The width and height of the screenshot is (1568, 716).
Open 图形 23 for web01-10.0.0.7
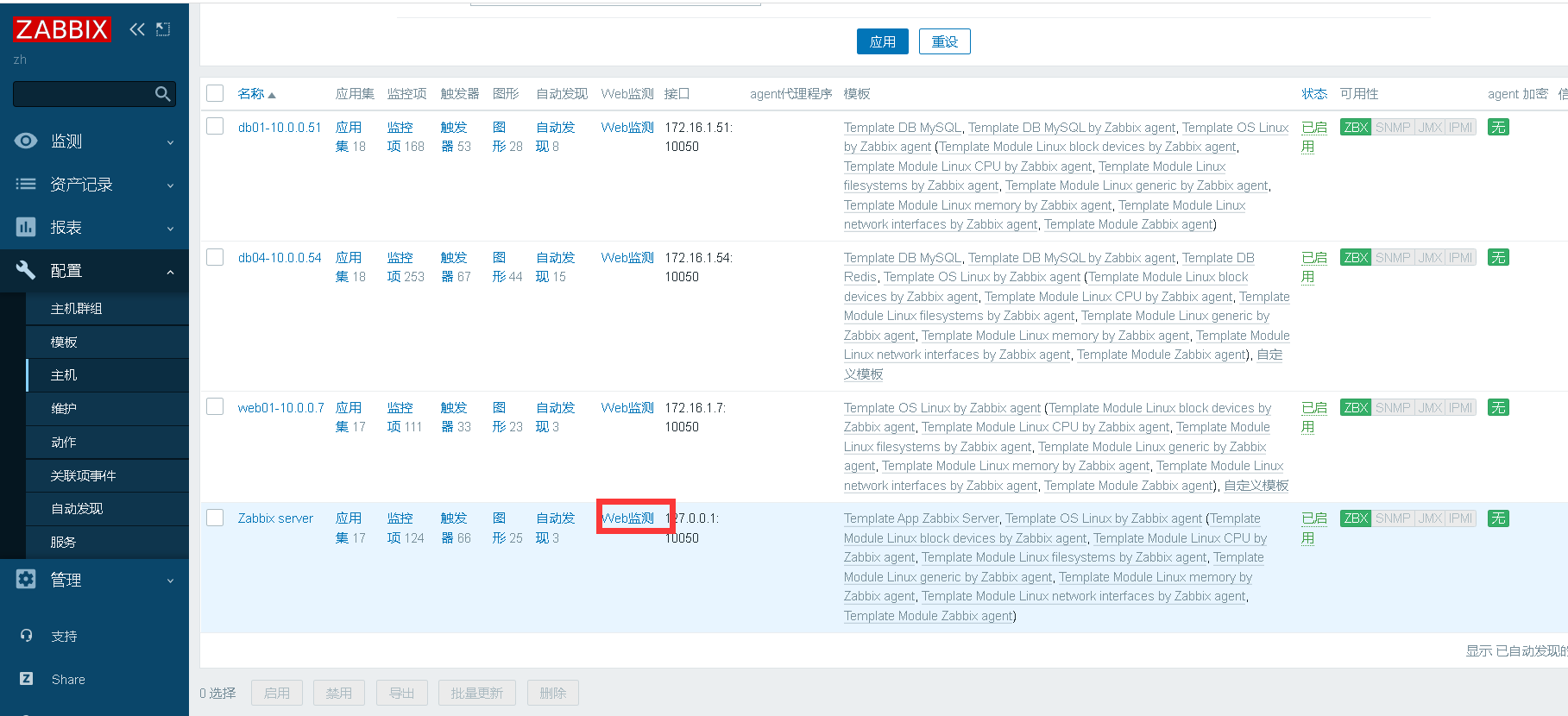tap(507, 418)
